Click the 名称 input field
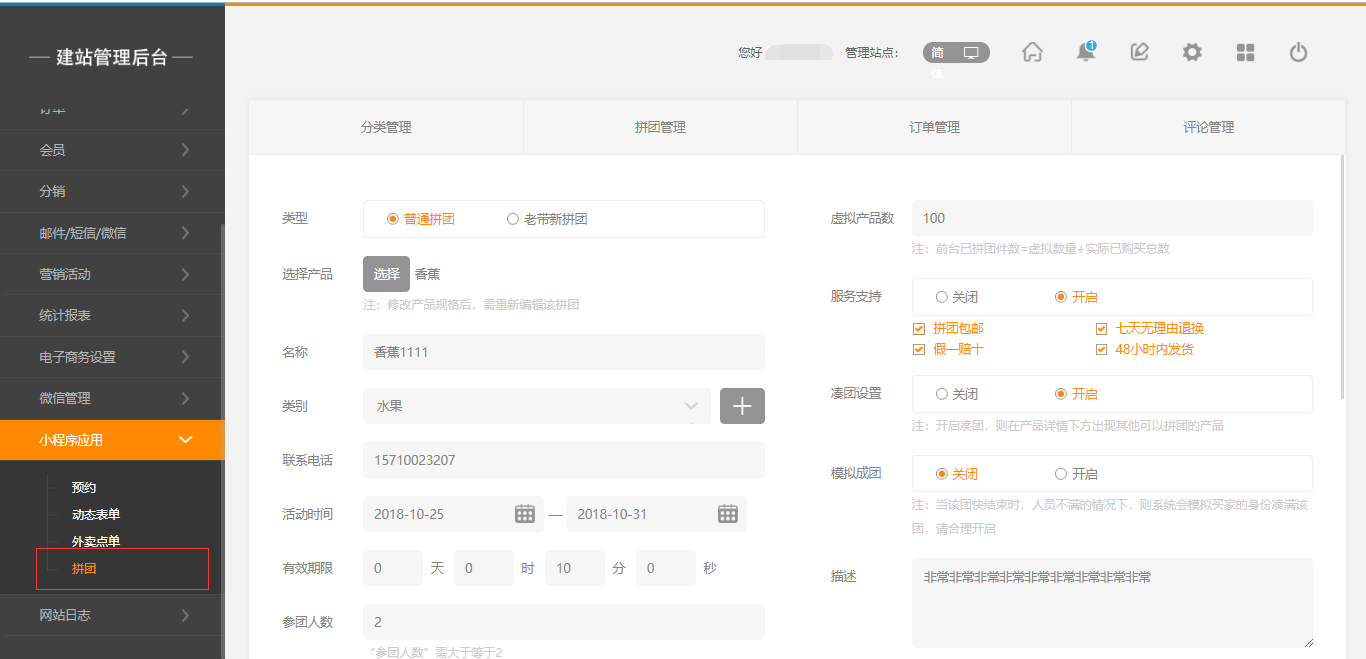Viewport: 1366px width, 659px height. [563, 352]
